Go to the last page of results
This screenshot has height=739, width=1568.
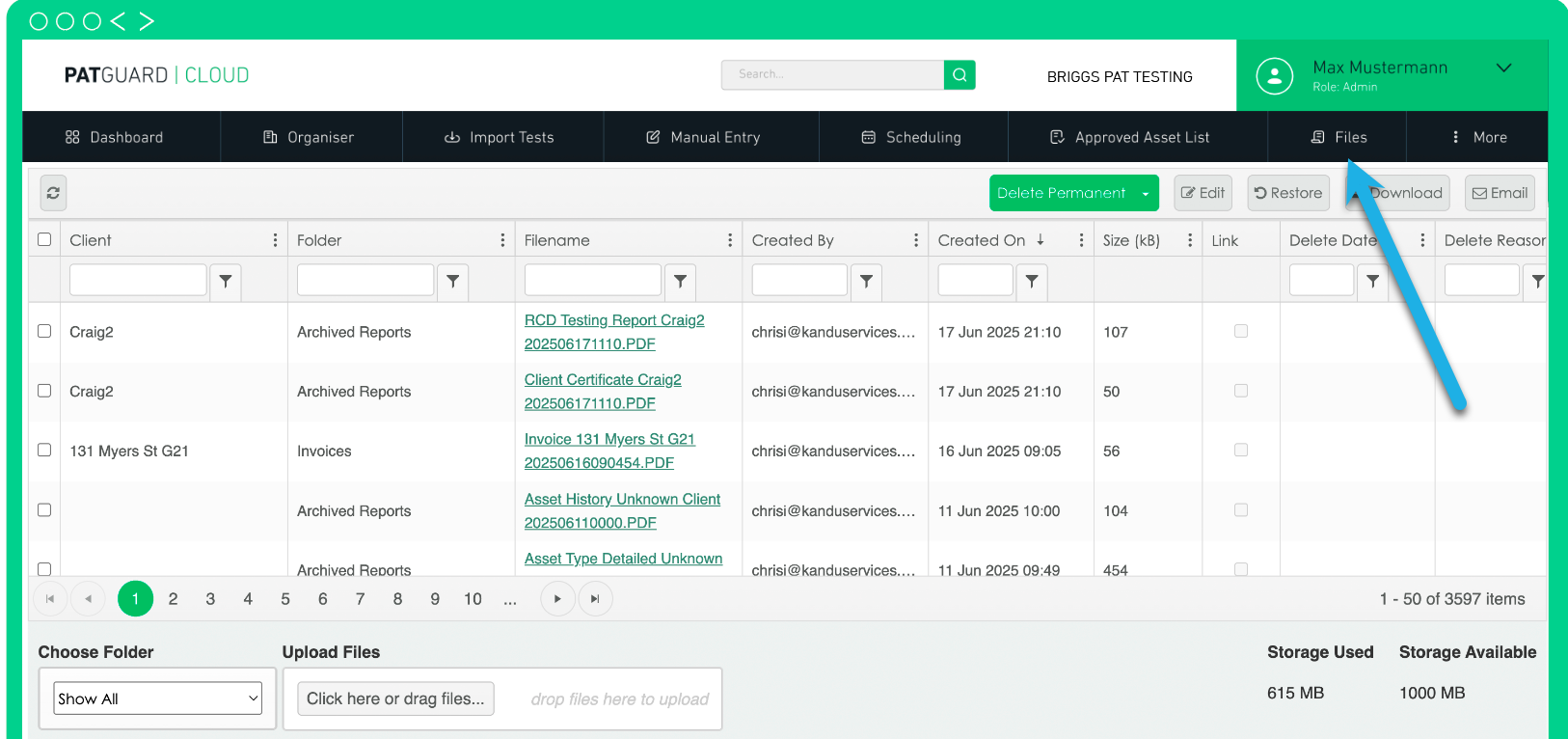tap(595, 599)
